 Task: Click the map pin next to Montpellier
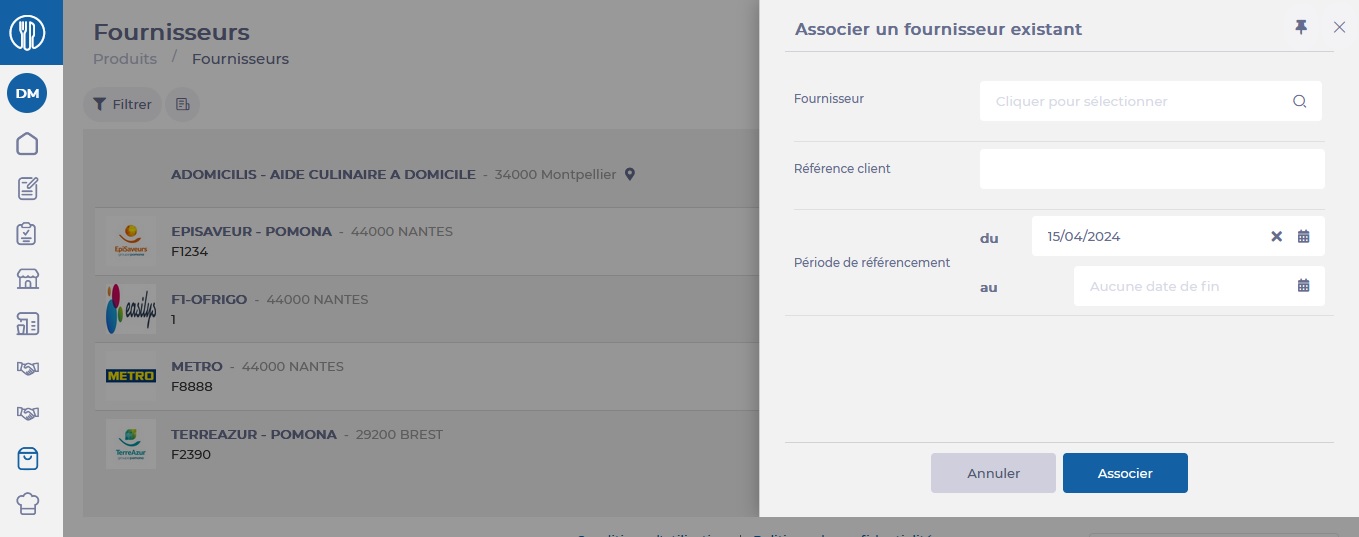[630, 174]
